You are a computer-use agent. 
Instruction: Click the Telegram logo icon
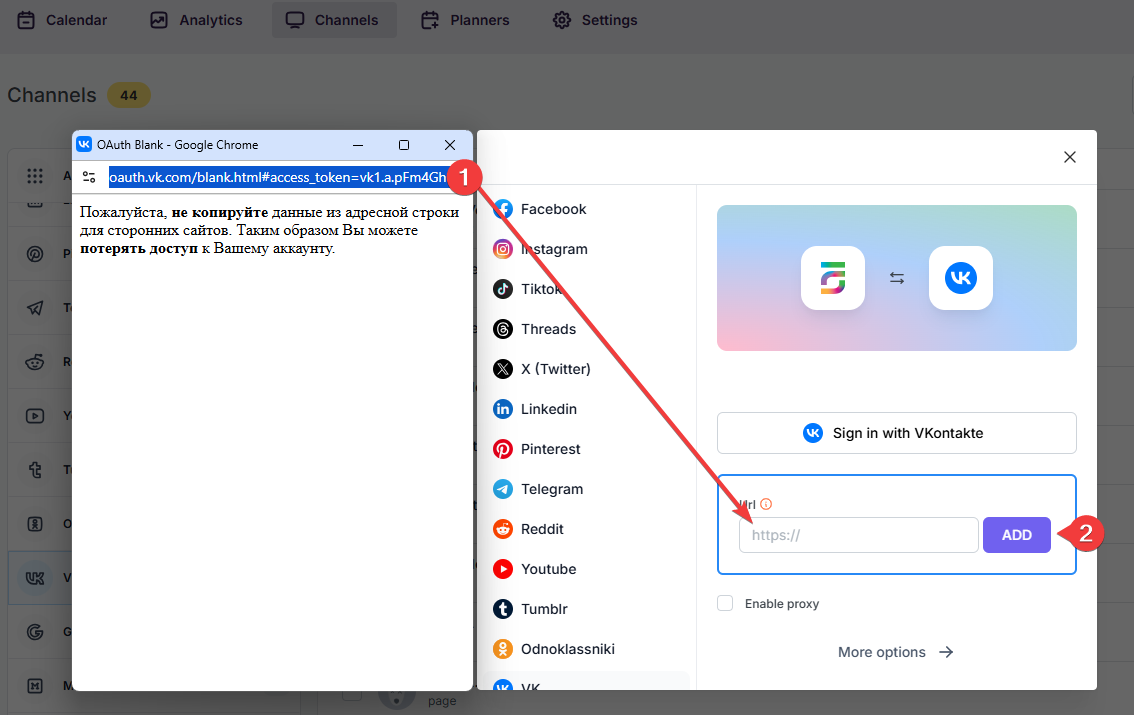click(503, 489)
